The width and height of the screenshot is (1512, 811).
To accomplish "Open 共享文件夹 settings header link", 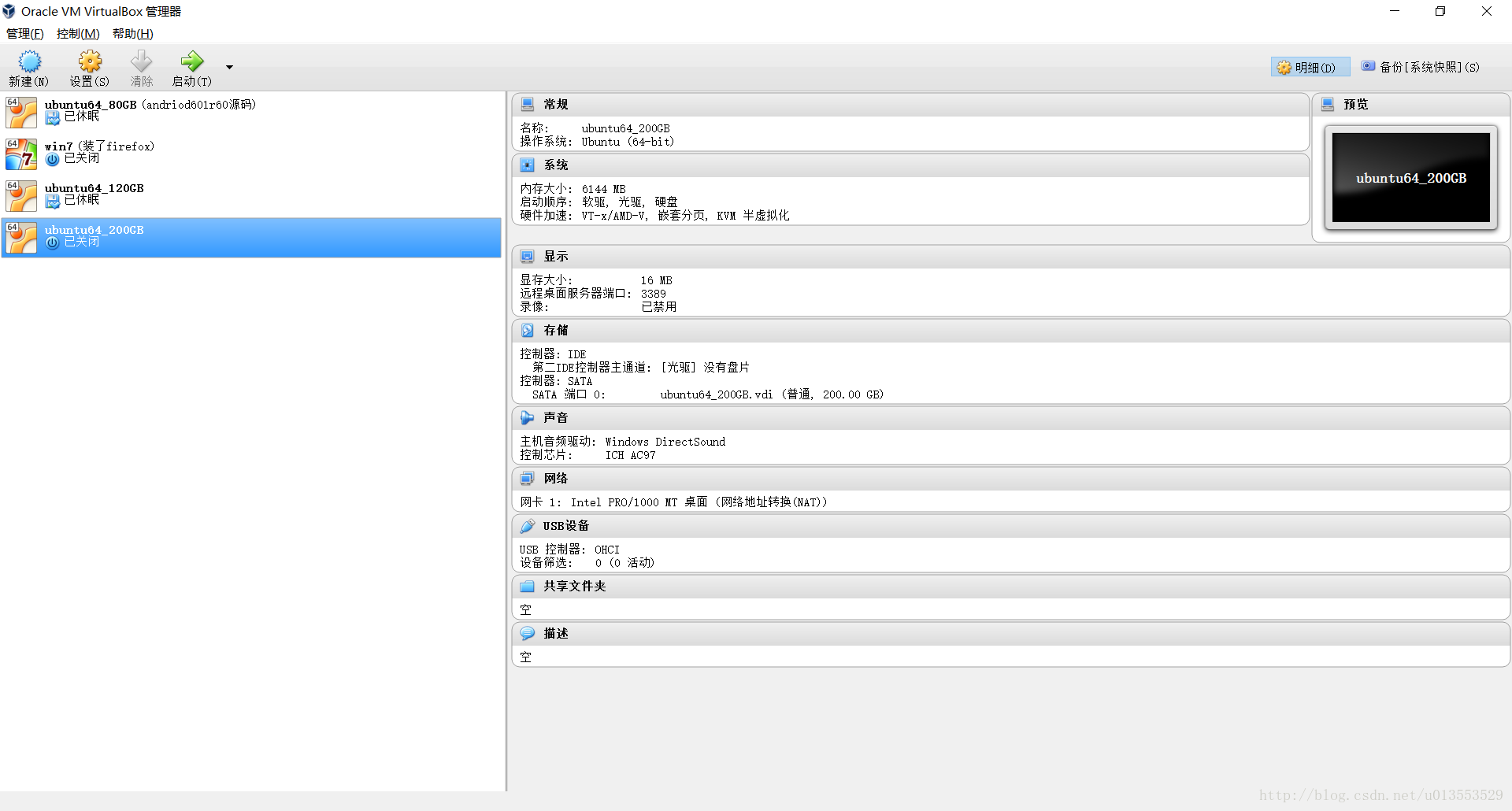I will pyautogui.click(x=575, y=587).
